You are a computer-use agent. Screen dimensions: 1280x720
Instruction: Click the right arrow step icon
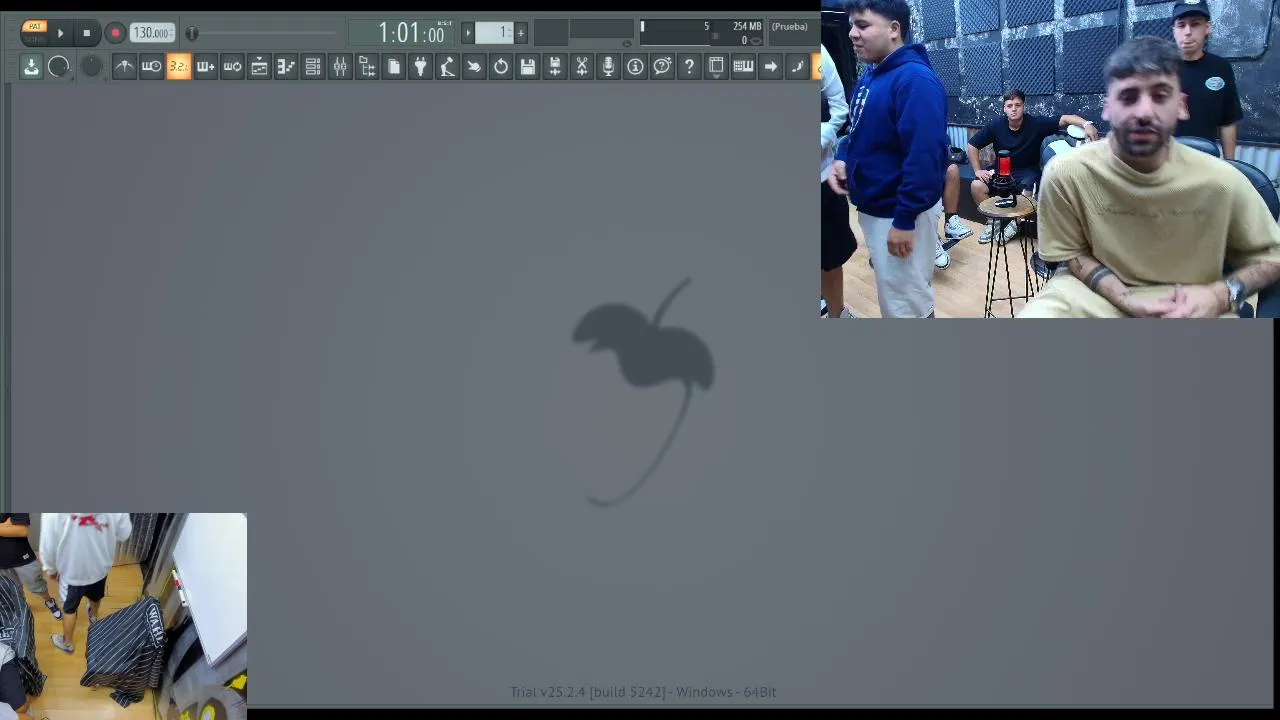pyautogui.click(x=770, y=66)
